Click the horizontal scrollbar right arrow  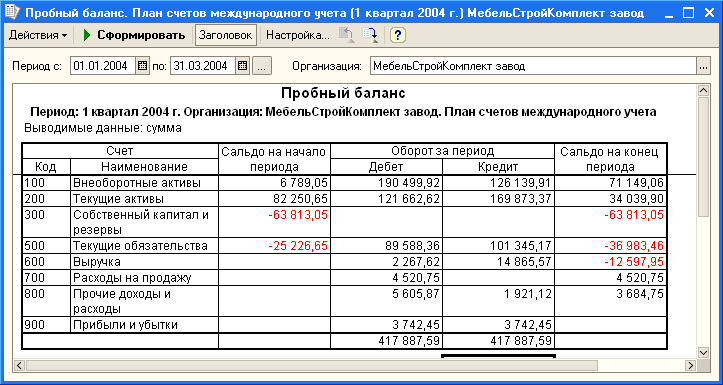(691, 366)
